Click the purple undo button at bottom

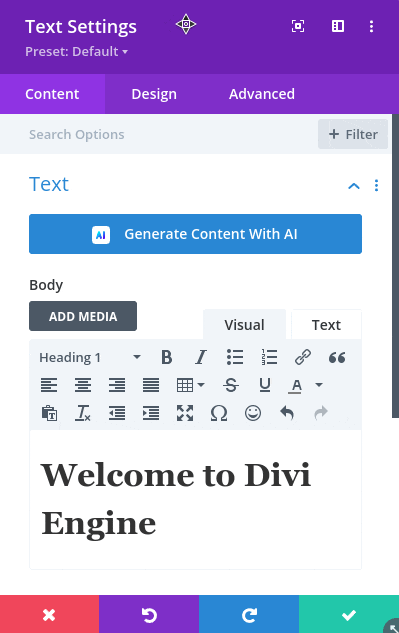[149, 614]
